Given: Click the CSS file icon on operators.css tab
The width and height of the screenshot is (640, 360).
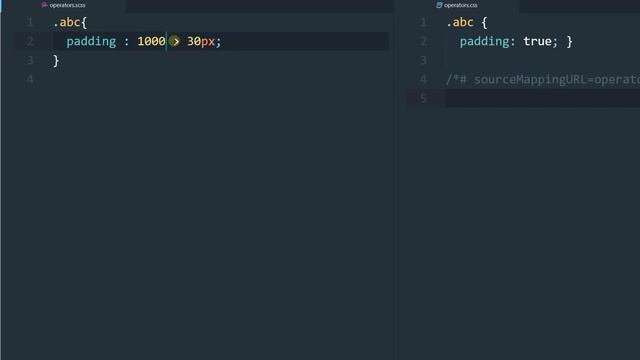Looking at the screenshot, I should pos(439,5).
